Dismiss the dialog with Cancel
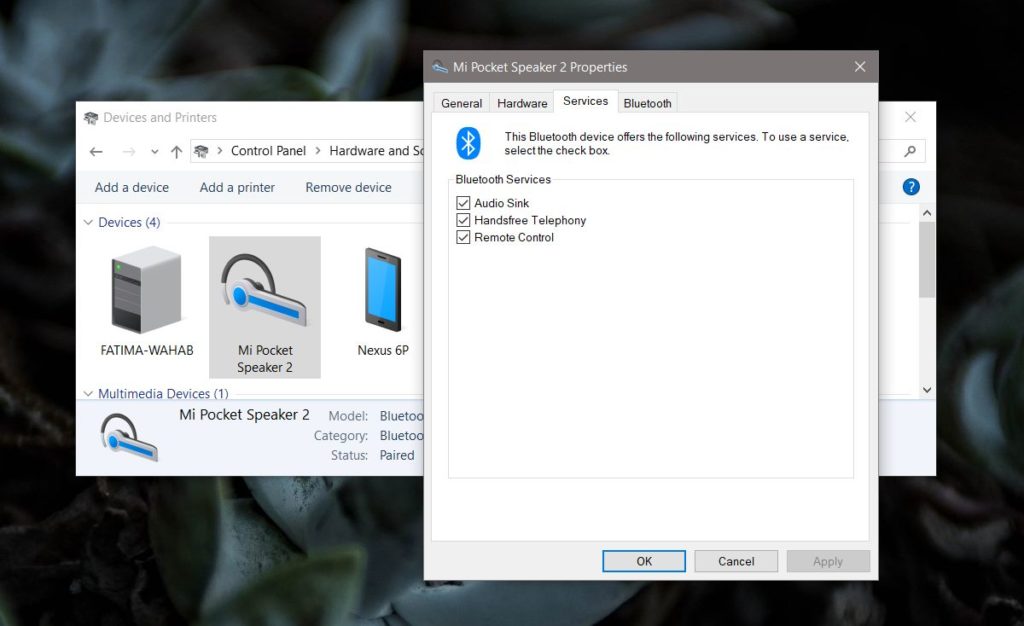1024x626 pixels. click(736, 561)
